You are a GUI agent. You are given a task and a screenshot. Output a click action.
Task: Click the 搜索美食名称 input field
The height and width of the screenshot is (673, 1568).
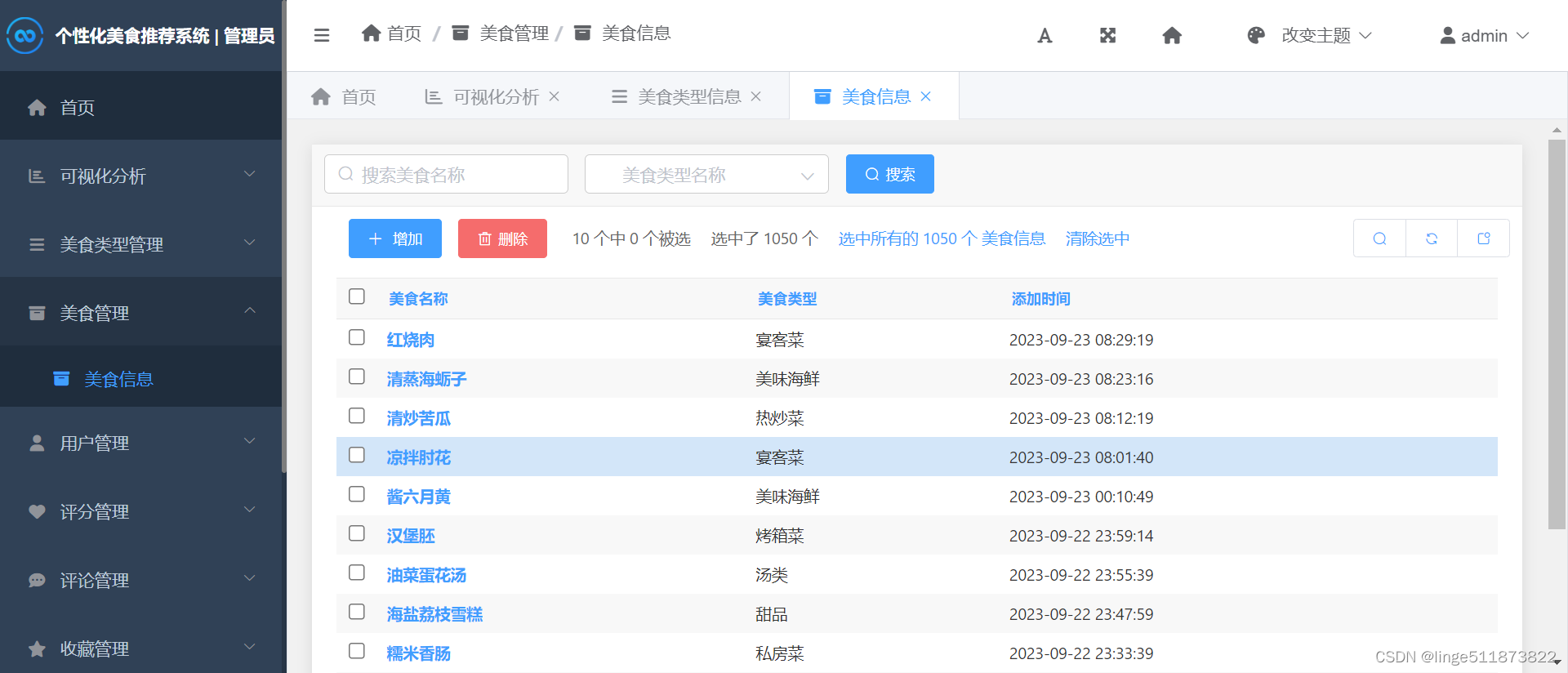pyautogui.click(x=446, y=174)
